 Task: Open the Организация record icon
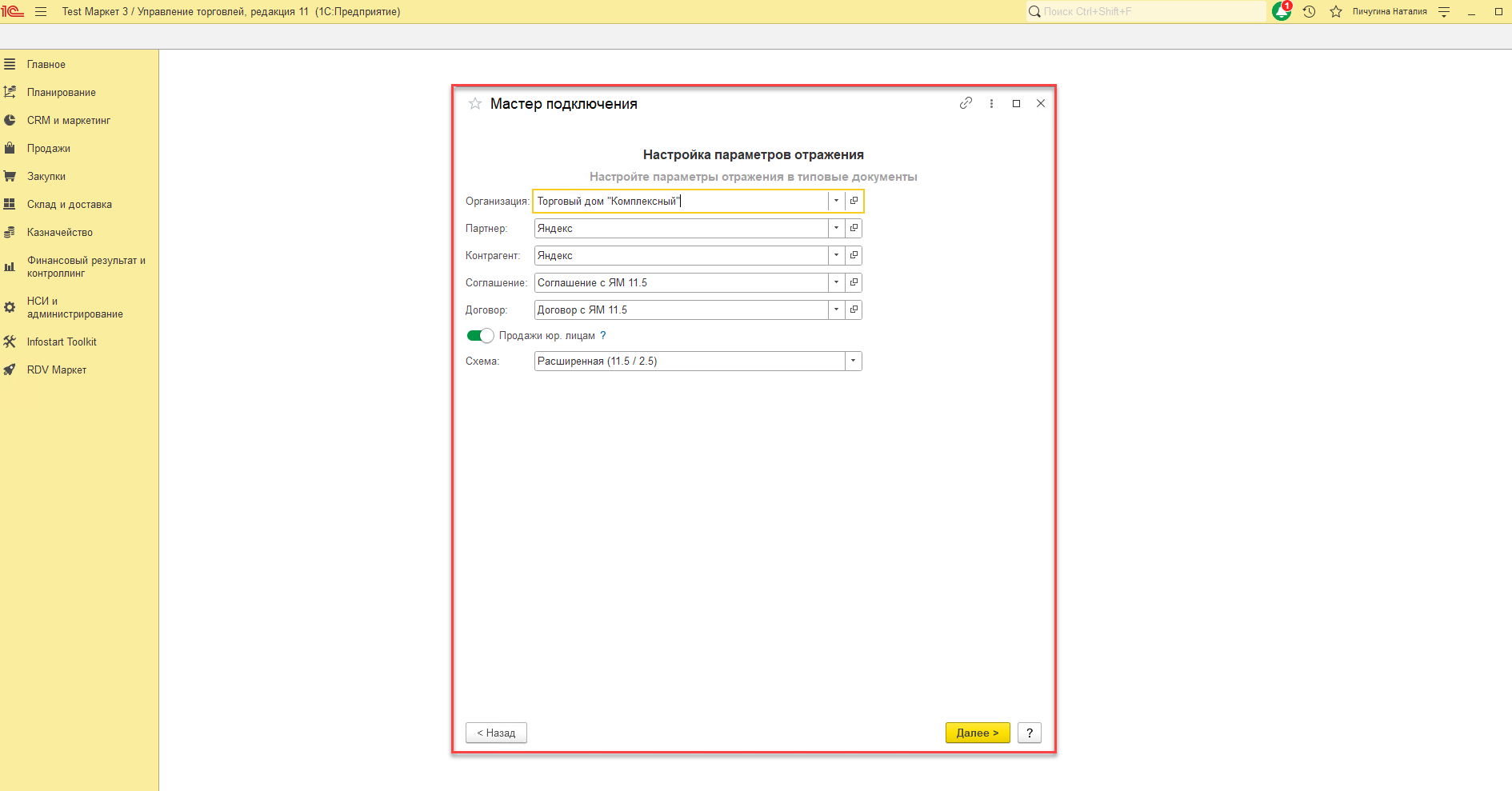pyautogui.click(x=854, y=201)
